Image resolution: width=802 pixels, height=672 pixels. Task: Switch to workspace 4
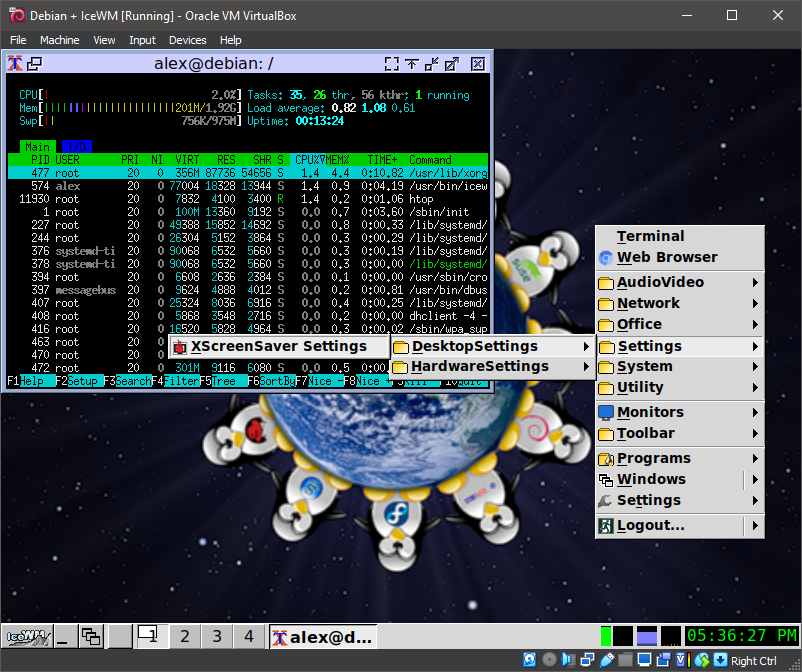249,636
